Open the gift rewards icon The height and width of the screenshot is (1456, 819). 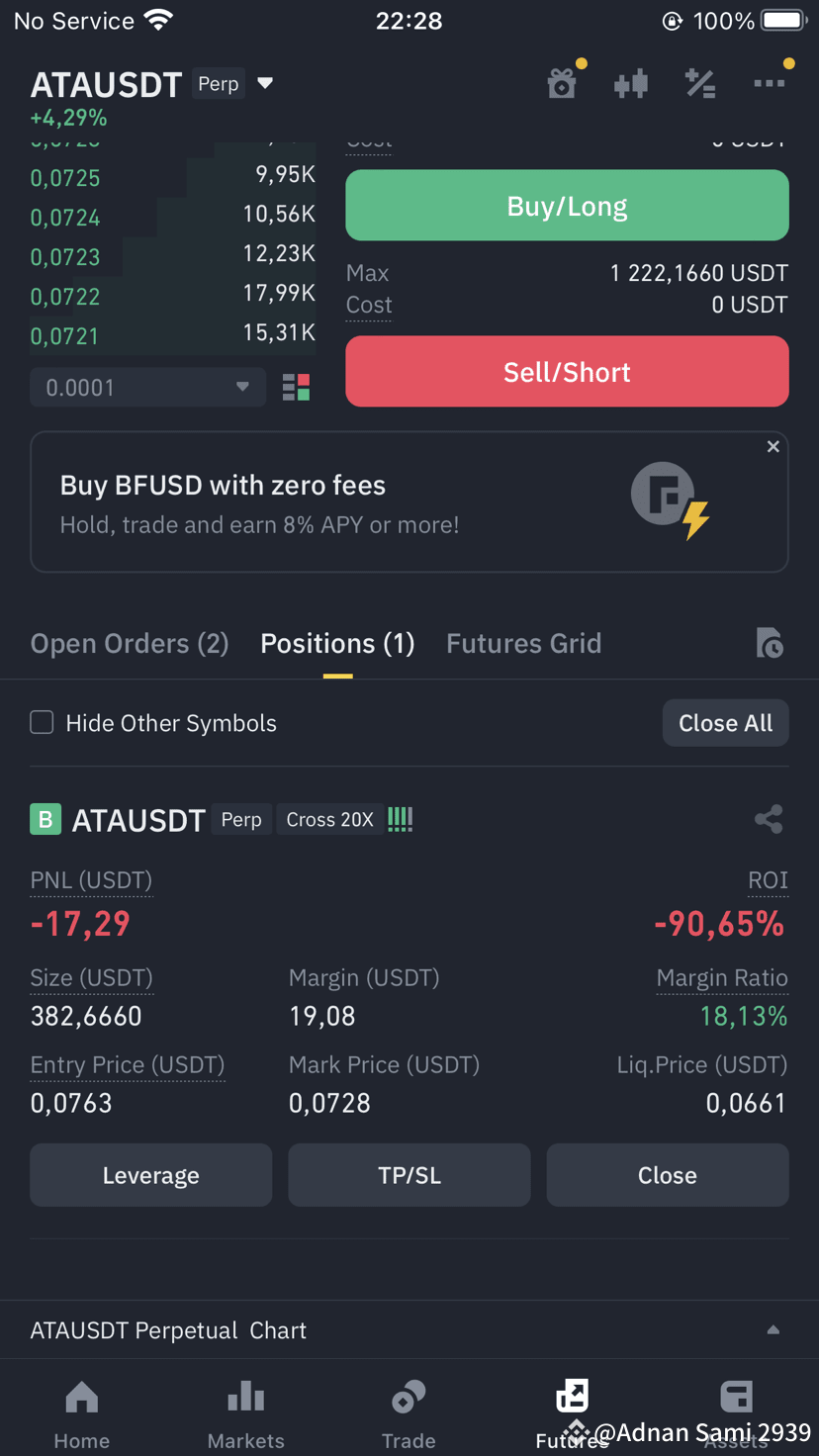point(562,84)
